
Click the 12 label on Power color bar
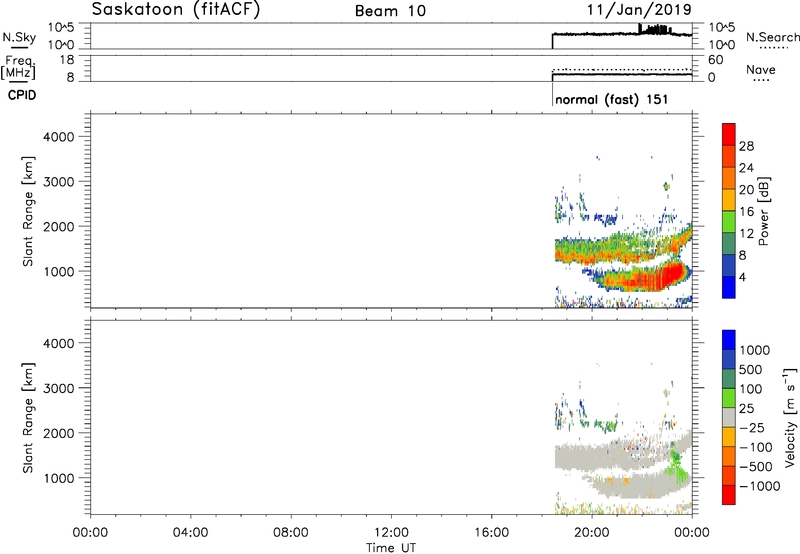click(x=746, y=234)
